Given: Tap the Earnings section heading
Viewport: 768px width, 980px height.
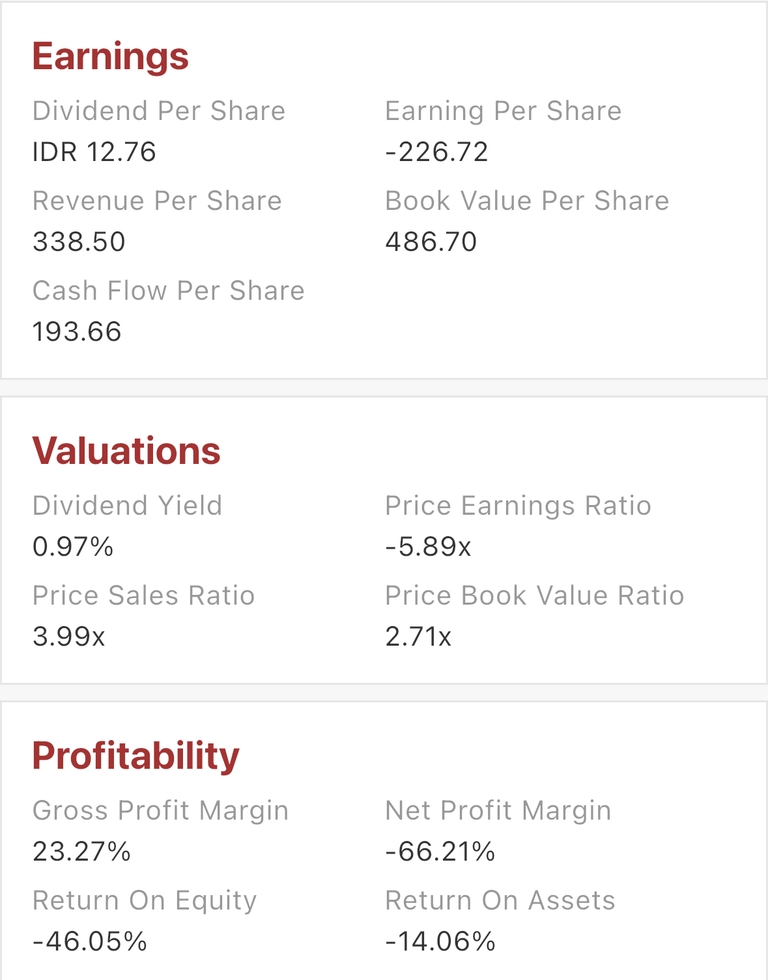Looking at the screenshot, I should point(110,56).
